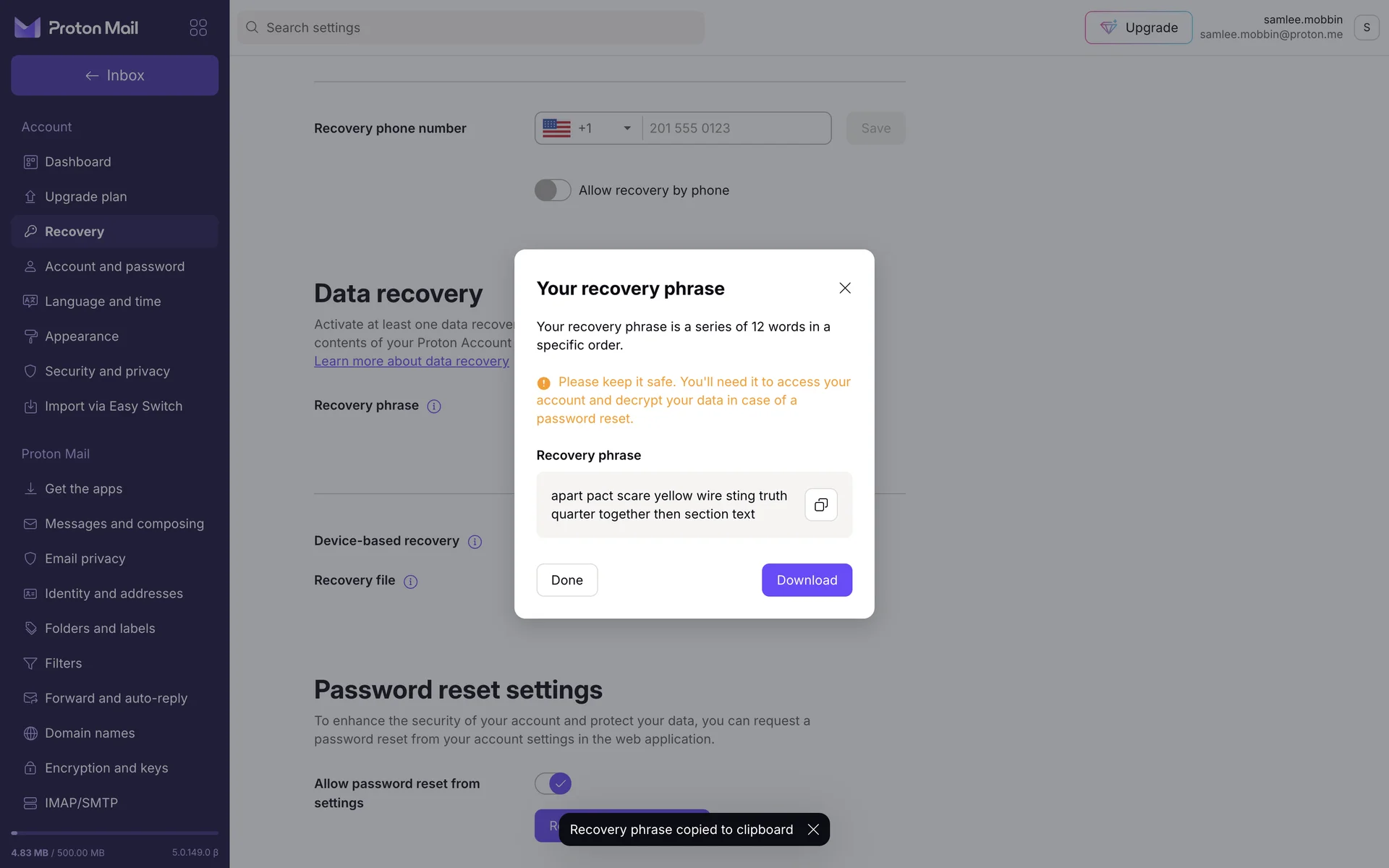Close the recovery phrase dialog
This screenshot has height=868, width=1389.
(844, 288)
